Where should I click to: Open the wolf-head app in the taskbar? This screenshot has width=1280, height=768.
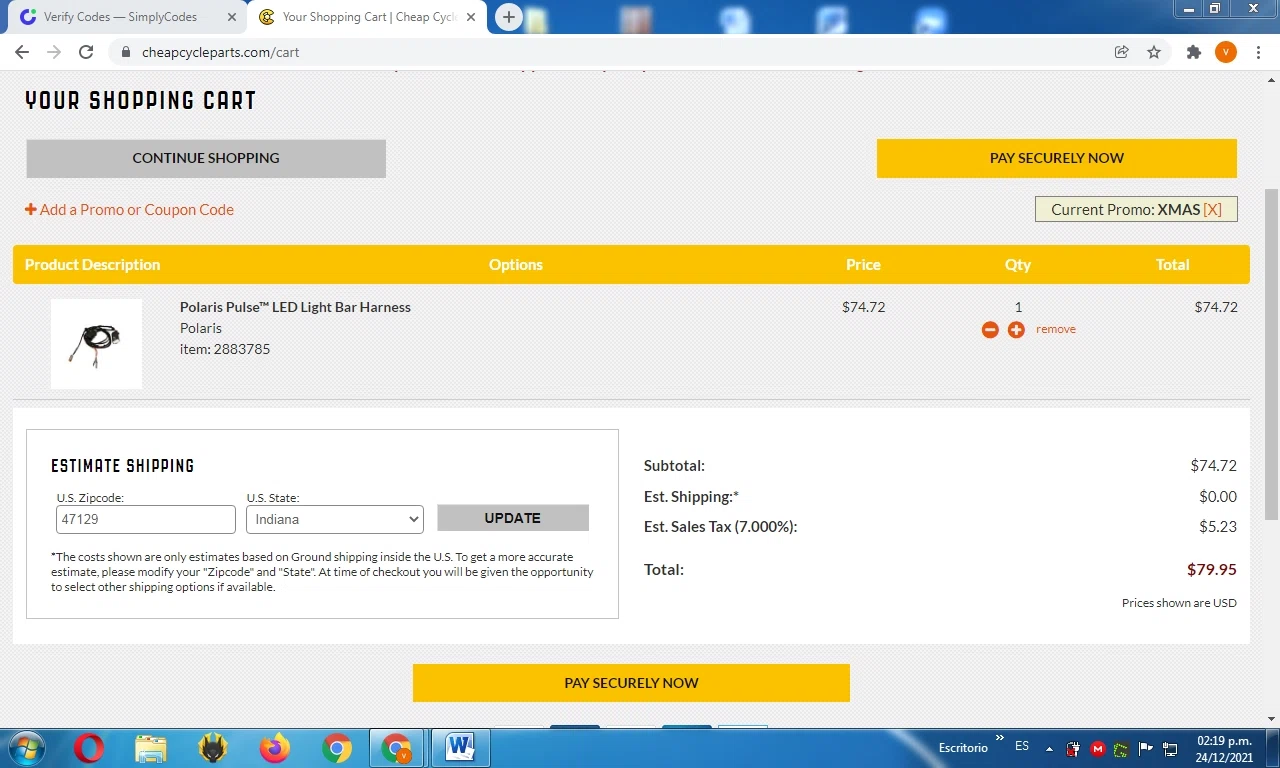[213, 748]
